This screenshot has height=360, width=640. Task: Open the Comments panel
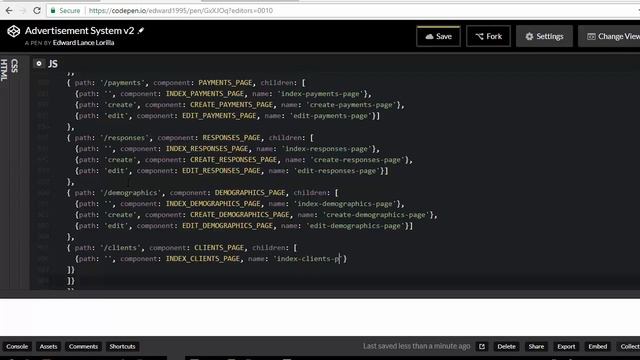point(83,347)
